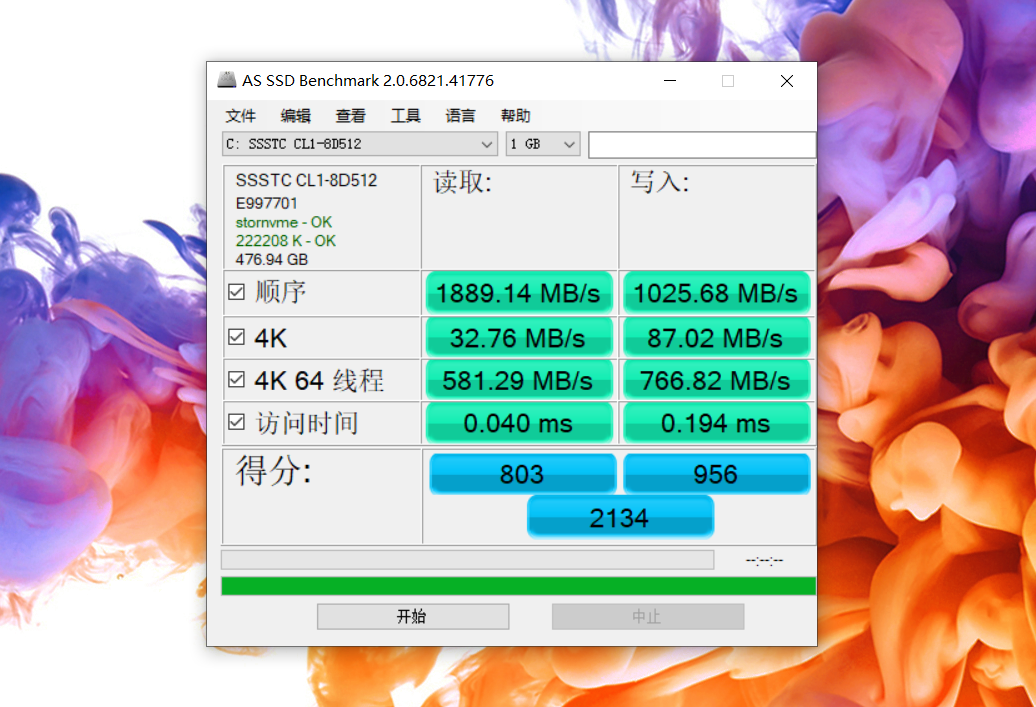
Task: Click the empty input field beside the size dropdown
Action: tap(702, 145)
